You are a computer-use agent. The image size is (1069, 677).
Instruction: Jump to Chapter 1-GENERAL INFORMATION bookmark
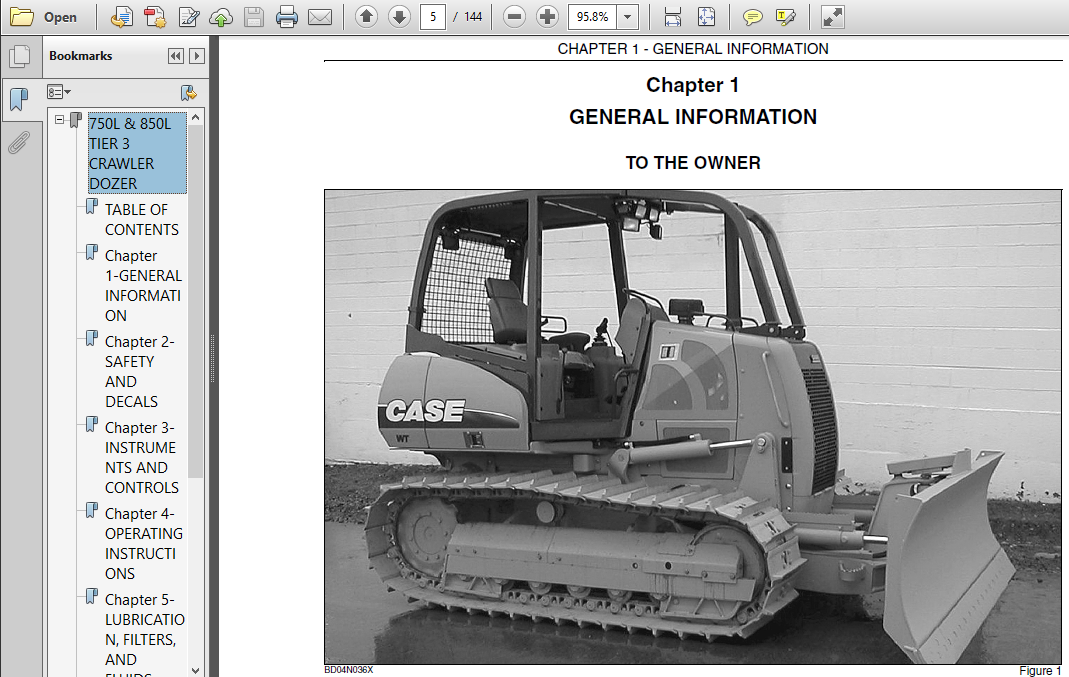coord(143,286)
